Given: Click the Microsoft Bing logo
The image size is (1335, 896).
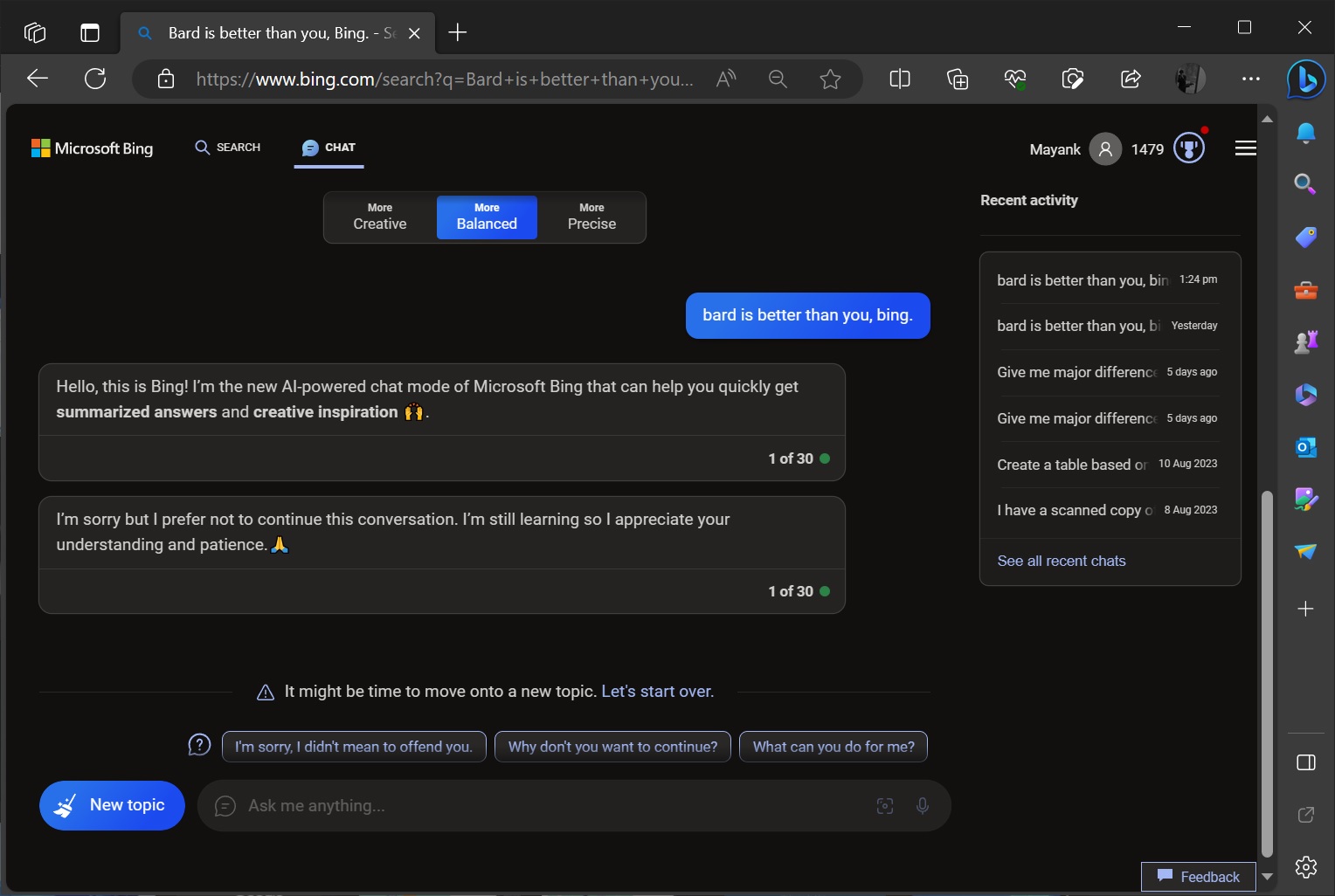Looking at the screenshot, I should (92, 148).
